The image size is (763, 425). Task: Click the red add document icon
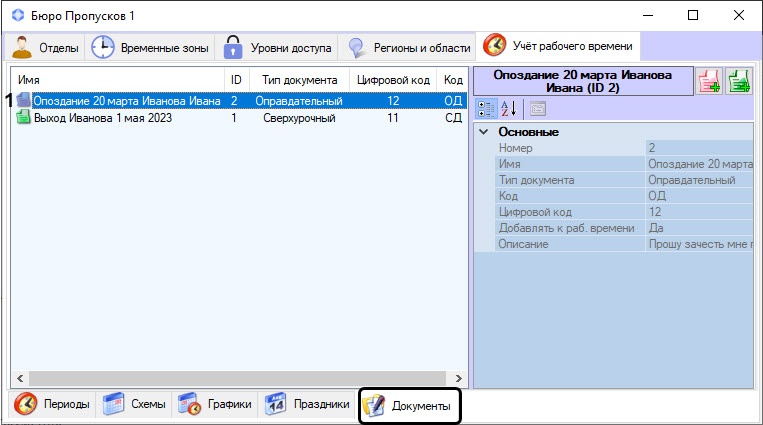[709, 81]
